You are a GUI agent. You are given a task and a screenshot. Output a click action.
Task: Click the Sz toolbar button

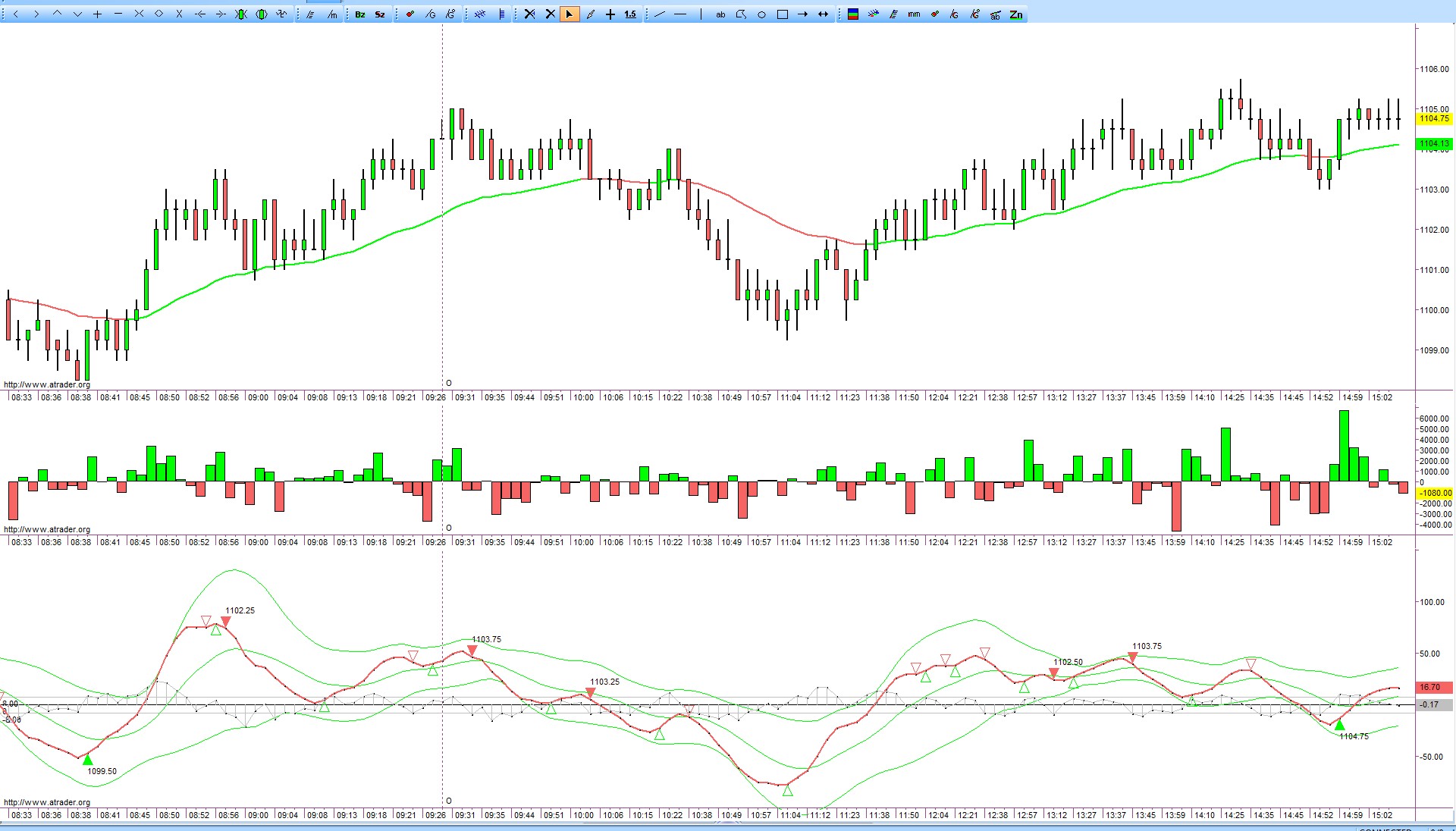pyautogui.click(x=380, y=14)
